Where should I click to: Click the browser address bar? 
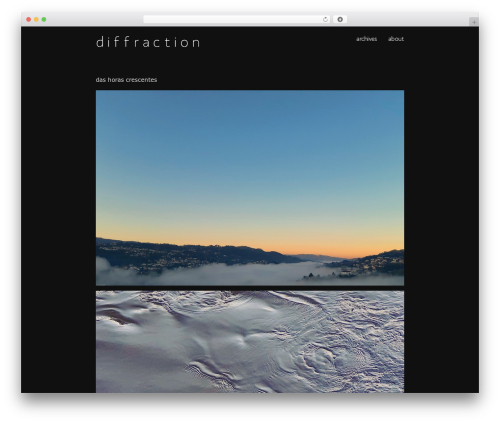tap(237, 20)
